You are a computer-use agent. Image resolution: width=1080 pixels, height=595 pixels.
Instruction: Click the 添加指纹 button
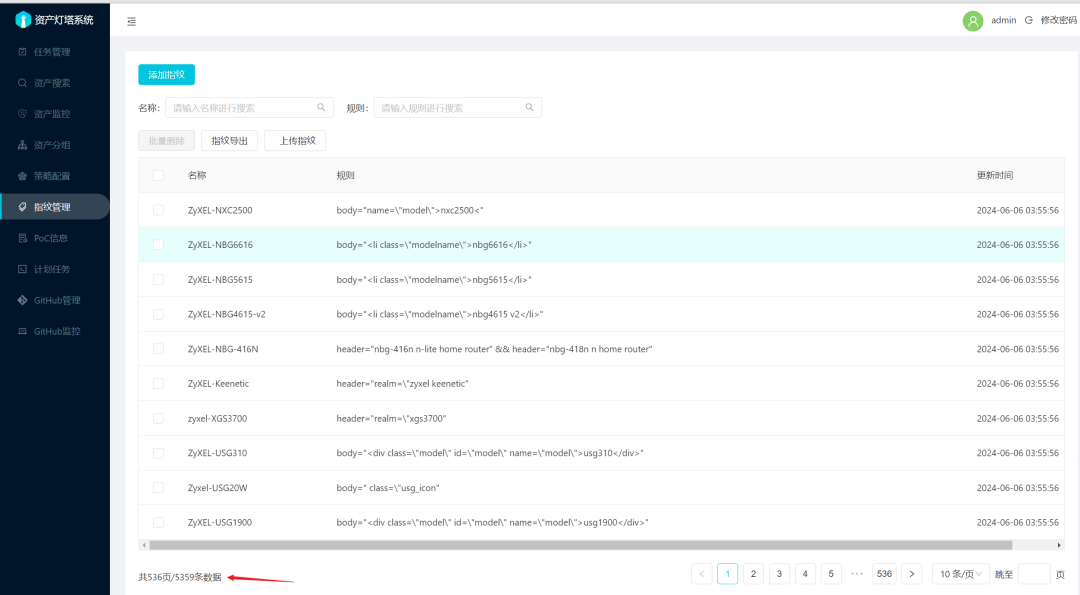166,75
